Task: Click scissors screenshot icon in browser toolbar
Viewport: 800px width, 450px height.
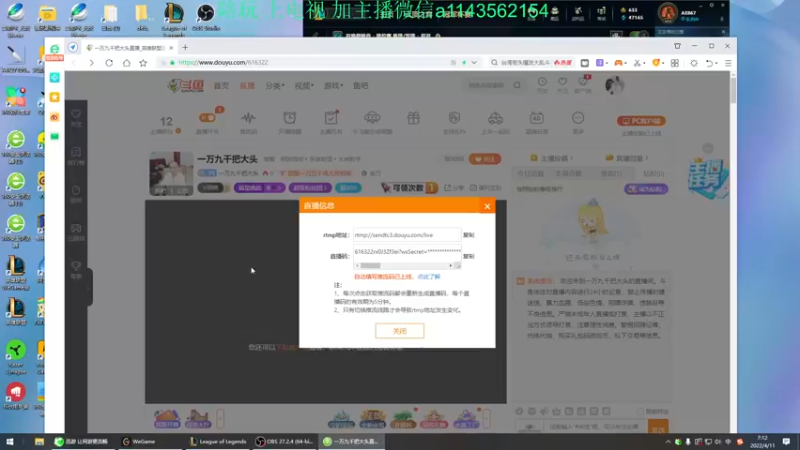Action: (637, 63)
